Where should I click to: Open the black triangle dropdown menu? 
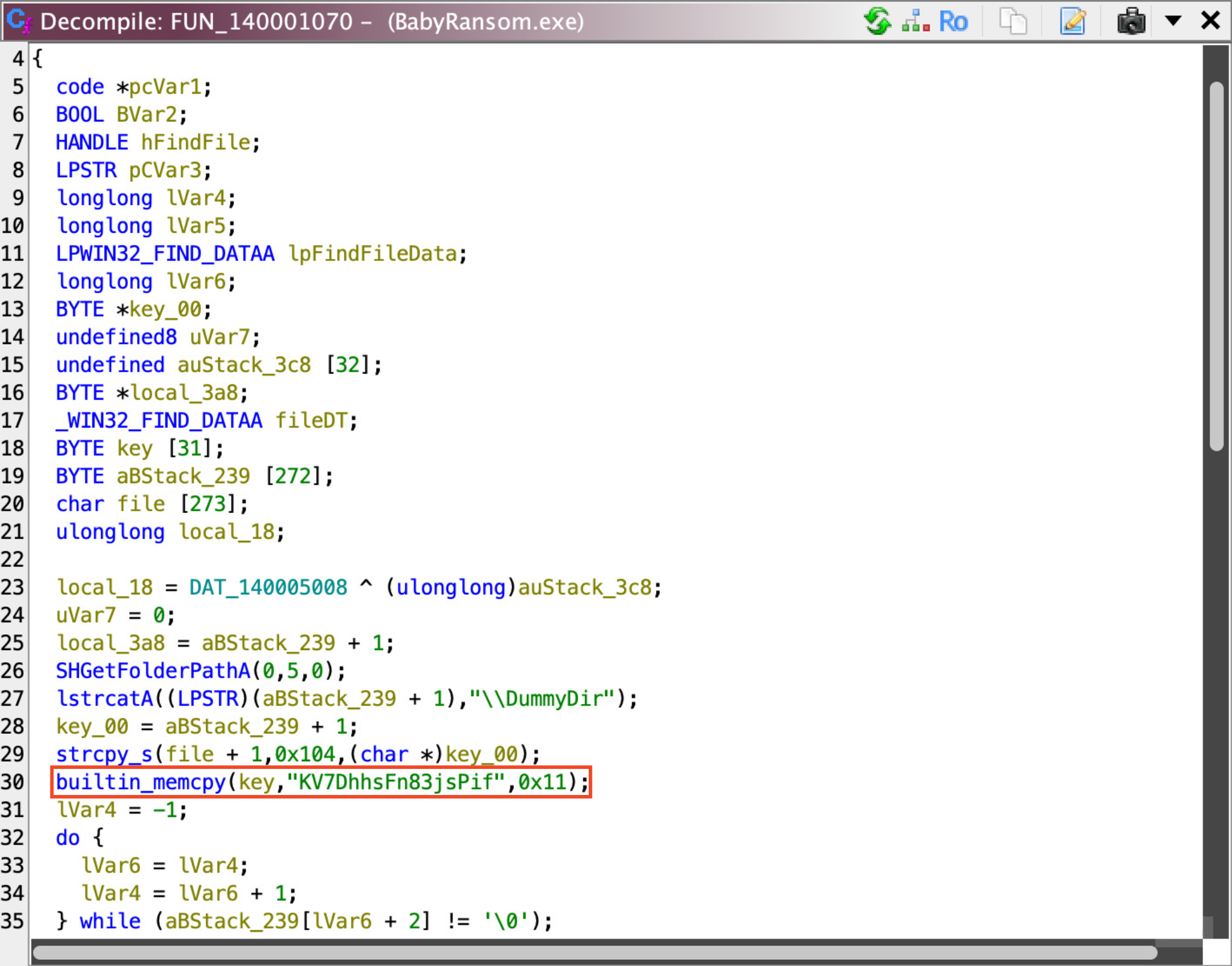1173,21
